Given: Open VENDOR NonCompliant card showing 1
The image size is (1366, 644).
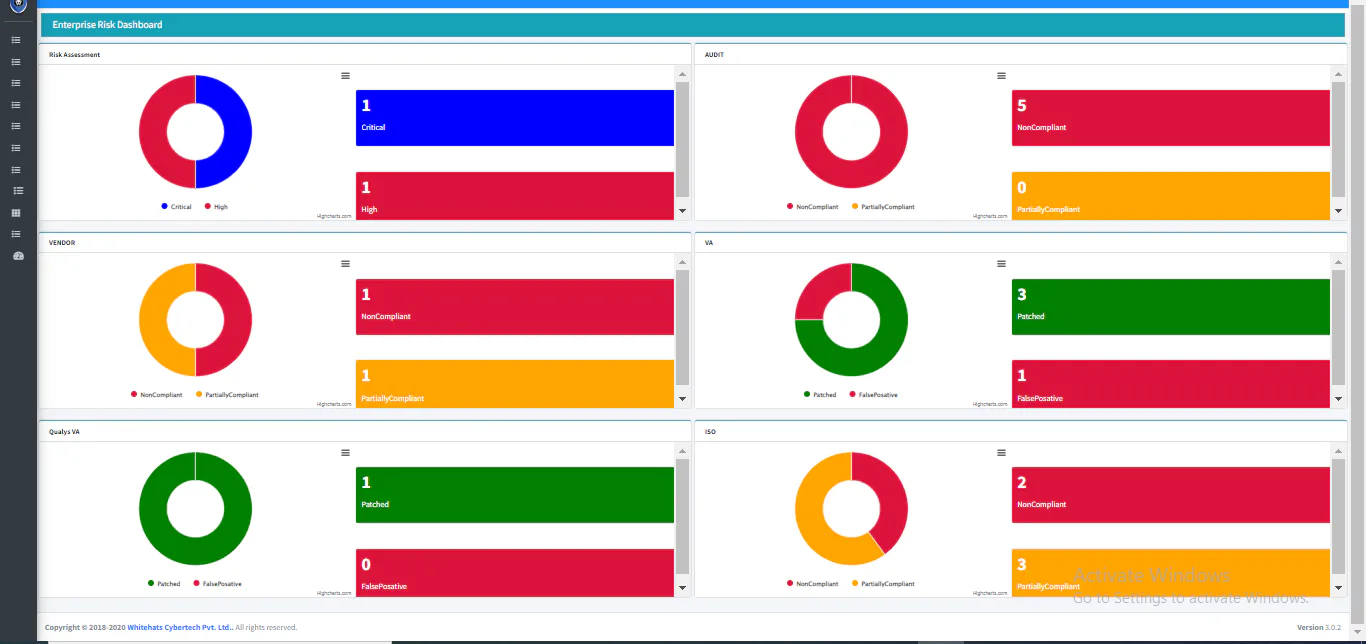Looking at the screenshot, I should tap(515, 307).
